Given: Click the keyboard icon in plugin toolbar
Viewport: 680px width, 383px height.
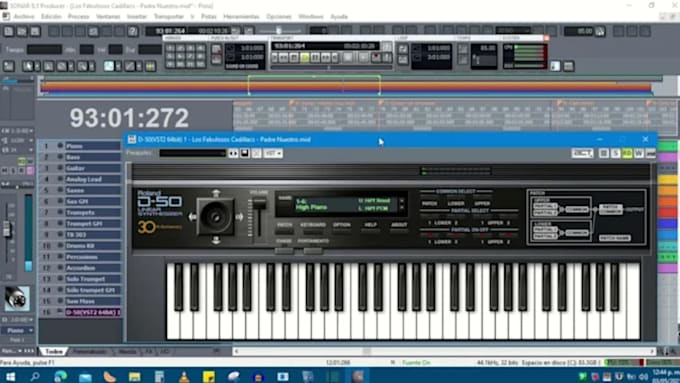Looking at the screenshot, I should 651,153.
